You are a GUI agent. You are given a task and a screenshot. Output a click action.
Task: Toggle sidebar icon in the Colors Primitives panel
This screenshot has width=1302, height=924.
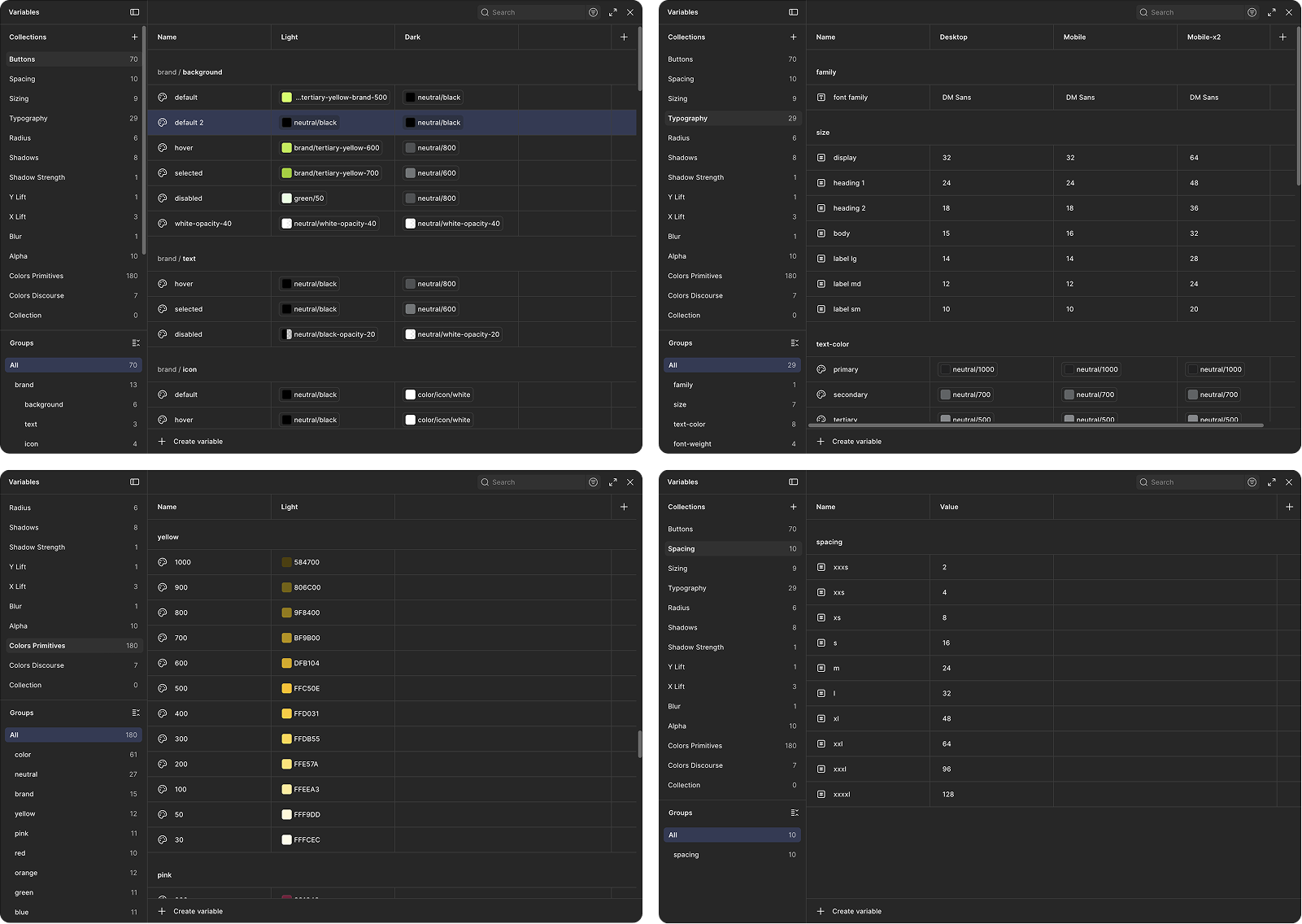134,482
